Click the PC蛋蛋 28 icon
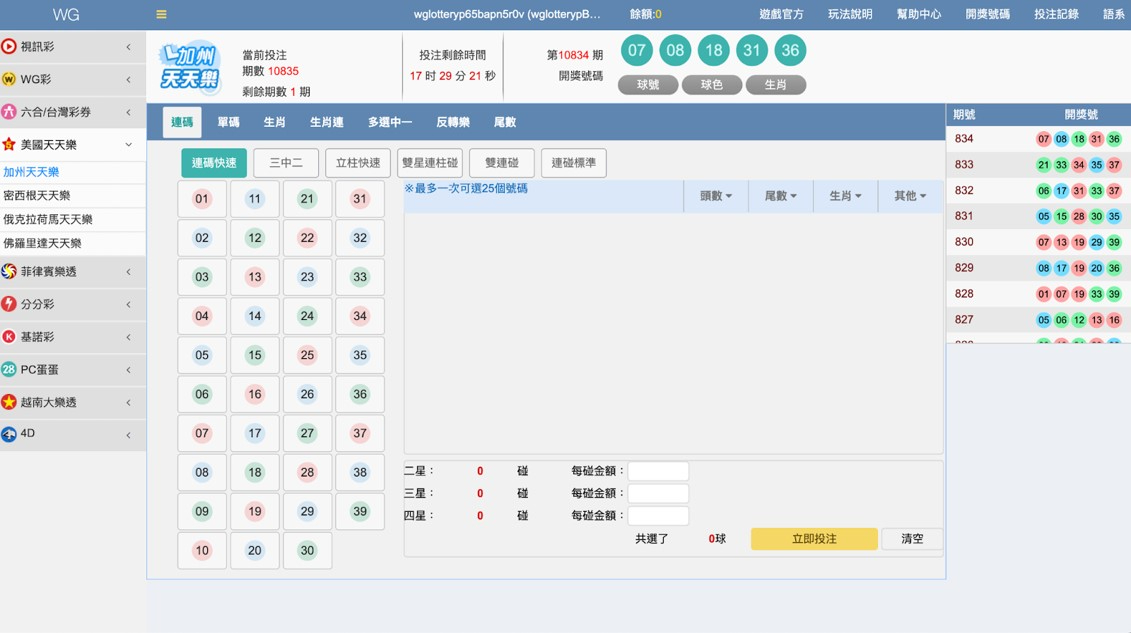The height and width of the screenshot is (633, 1131). tap(9, 370)
